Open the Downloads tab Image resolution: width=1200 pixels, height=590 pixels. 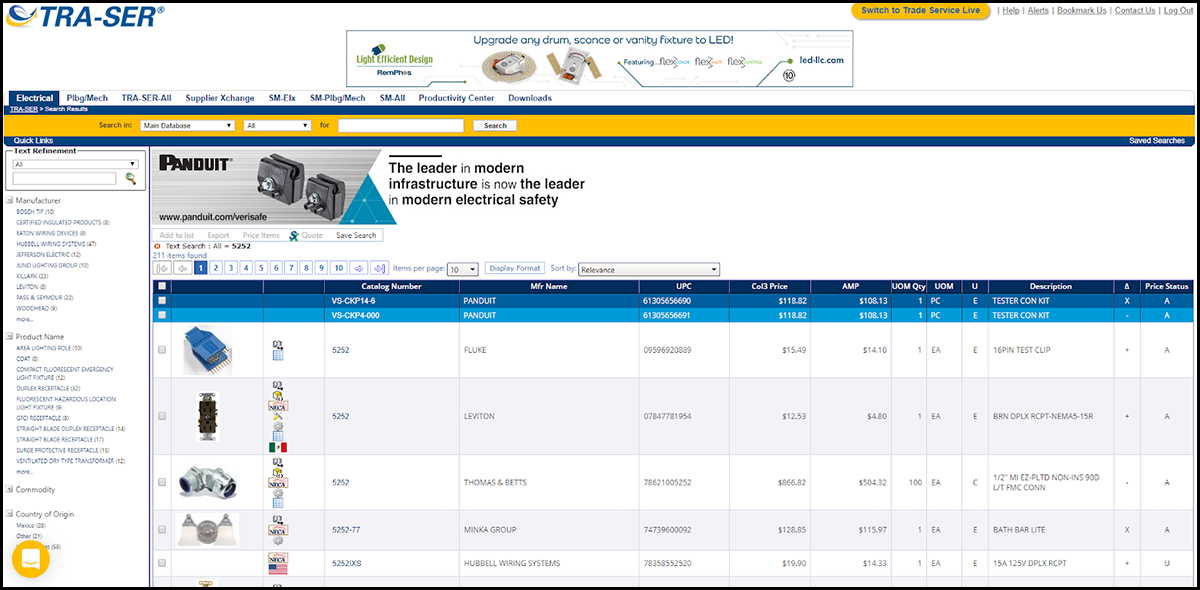tap(530, 98)
